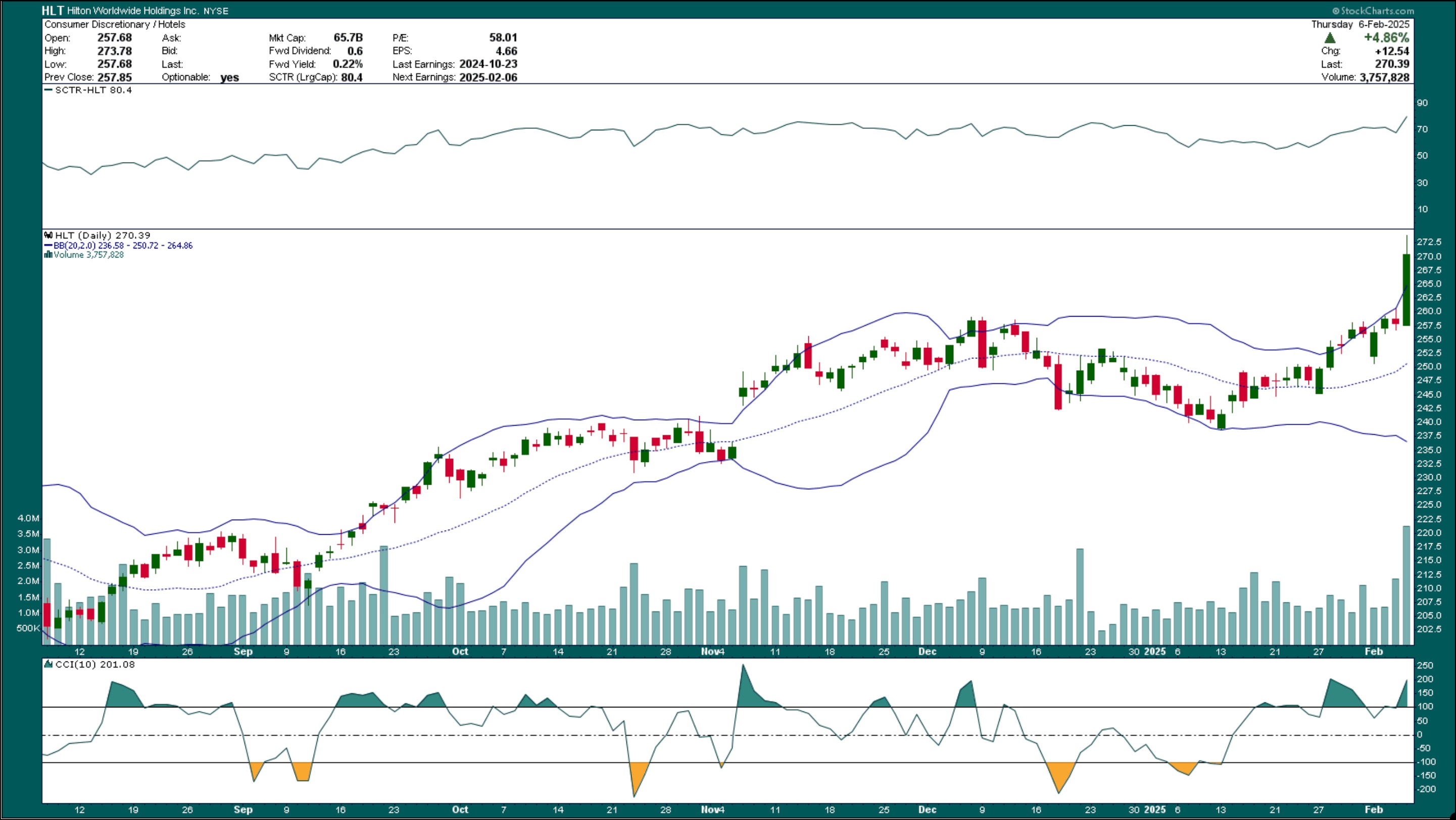Click the 202.5 price axis label
Viewport: 1456px width, 820px height.
(1429, 629)
